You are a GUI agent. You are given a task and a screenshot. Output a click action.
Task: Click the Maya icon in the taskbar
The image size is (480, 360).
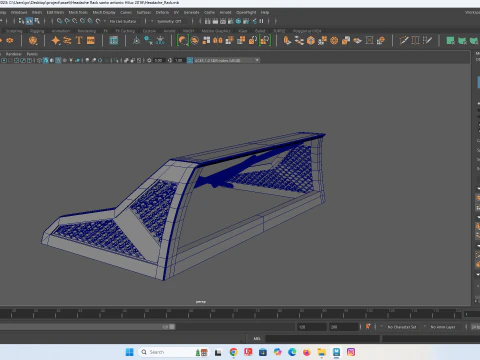point(336,352)
